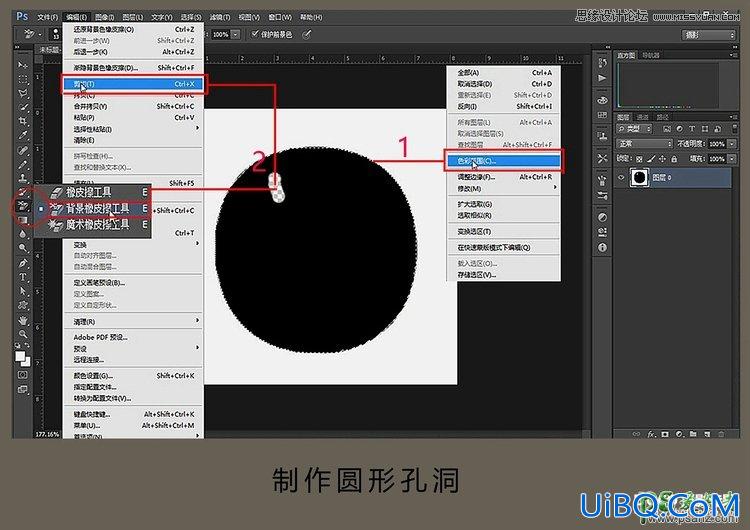Image resolution: width=750 pixels, height=530 pixels.
Task: Toggle the layer filter on/off switch
Action: click(735, 129)
